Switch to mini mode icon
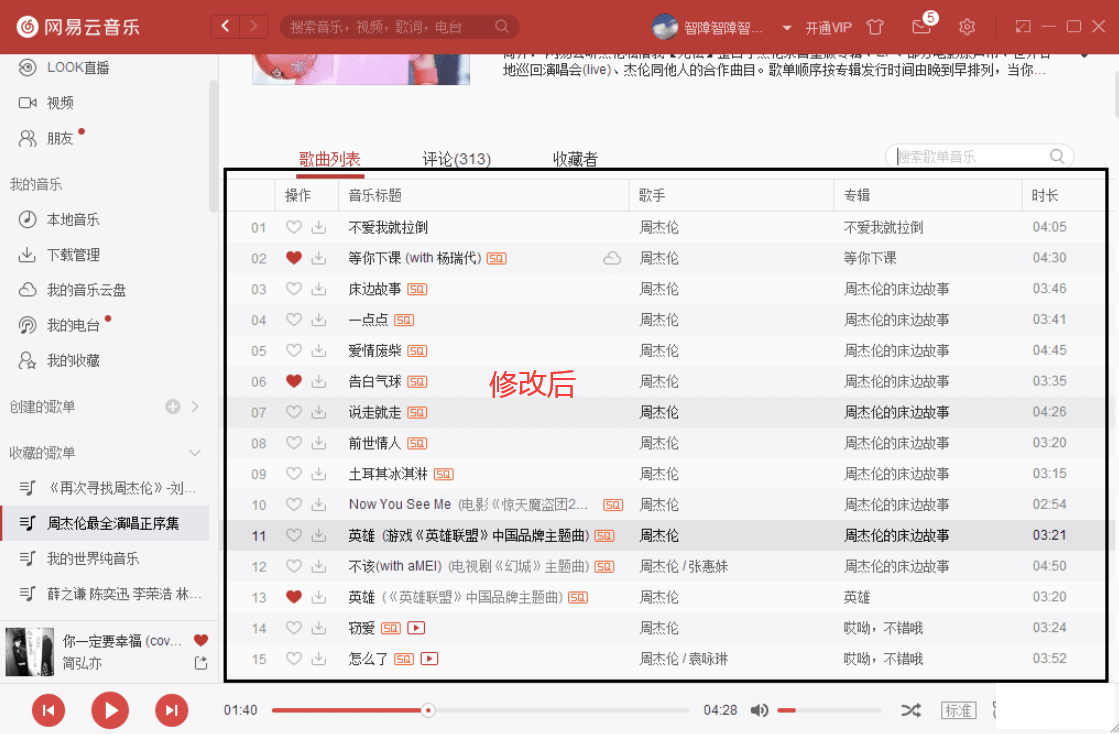This screenshot has width=1119, height=734. tap(1023, 26)
